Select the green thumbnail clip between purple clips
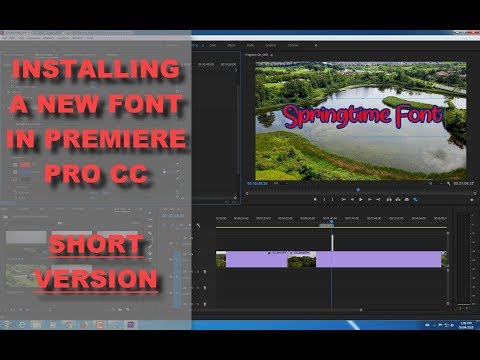The image size is (480, 360). point(302,259)
